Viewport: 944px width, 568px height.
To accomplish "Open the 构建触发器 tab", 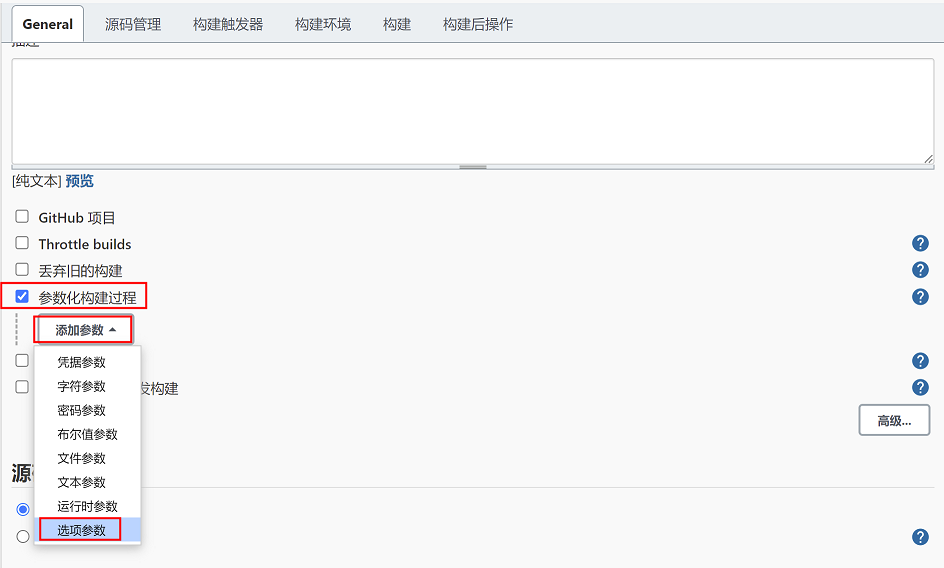I will [x=228, y=24].
